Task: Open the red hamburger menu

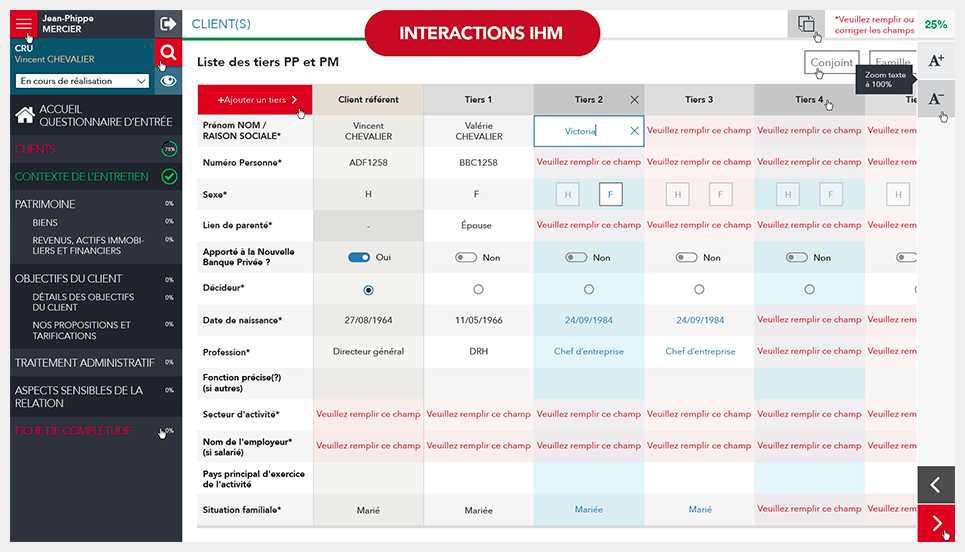Action: click(24, 24)
